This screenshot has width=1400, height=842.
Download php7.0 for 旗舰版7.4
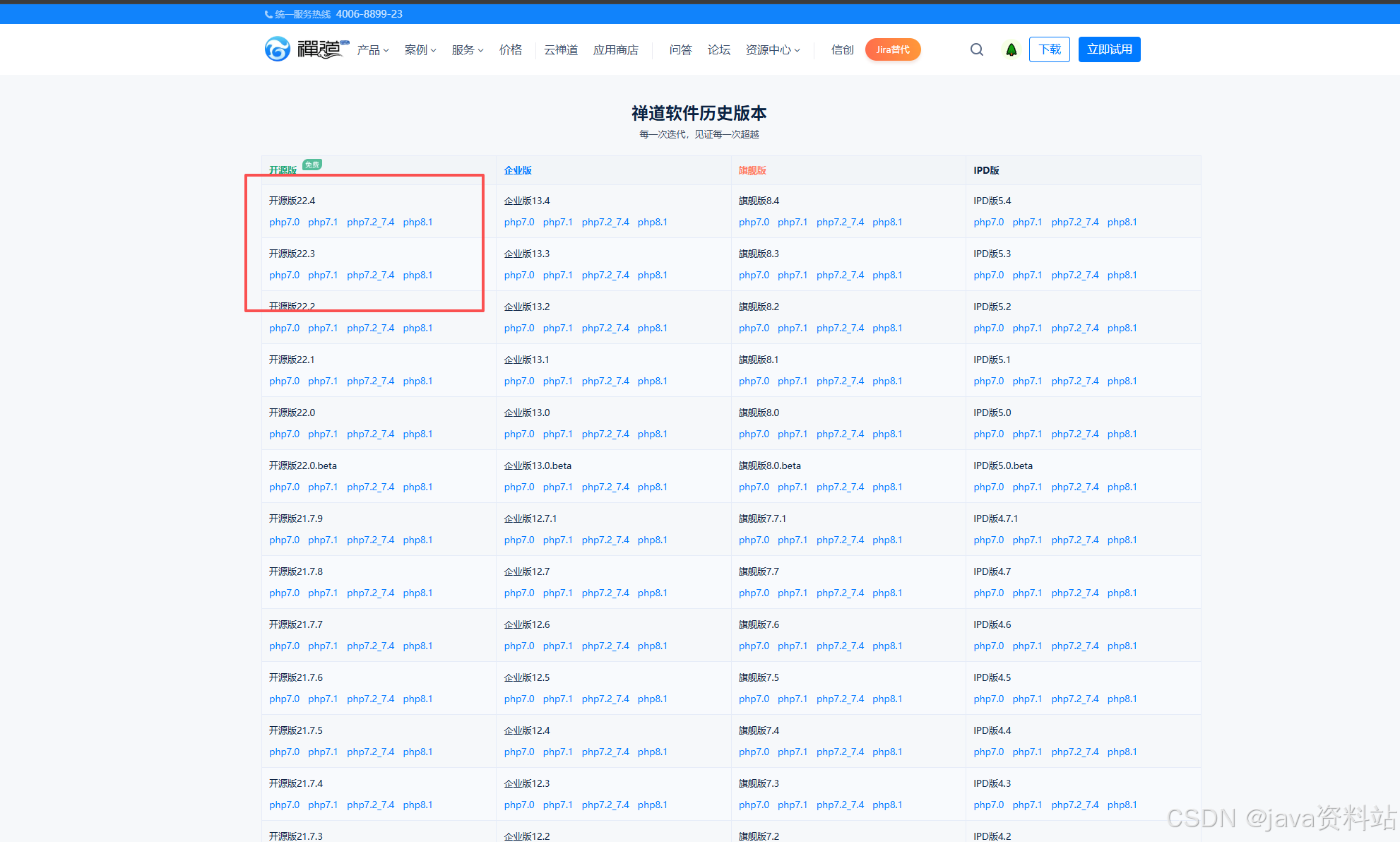tap(754, 752)
